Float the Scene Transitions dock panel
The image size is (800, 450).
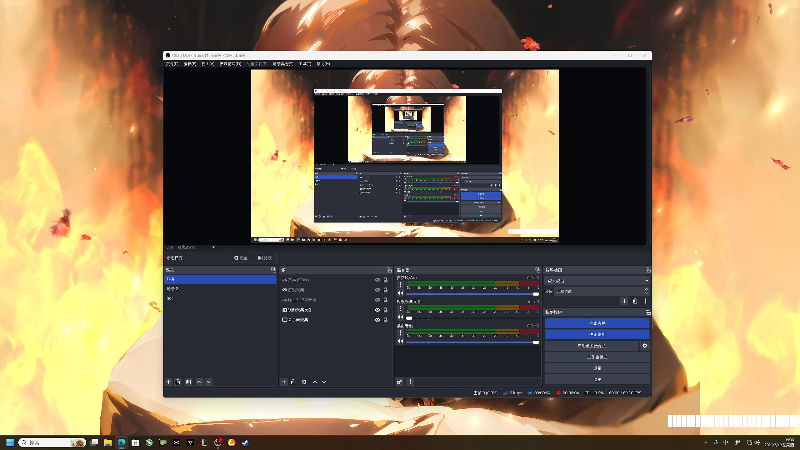tap(648, 269)
